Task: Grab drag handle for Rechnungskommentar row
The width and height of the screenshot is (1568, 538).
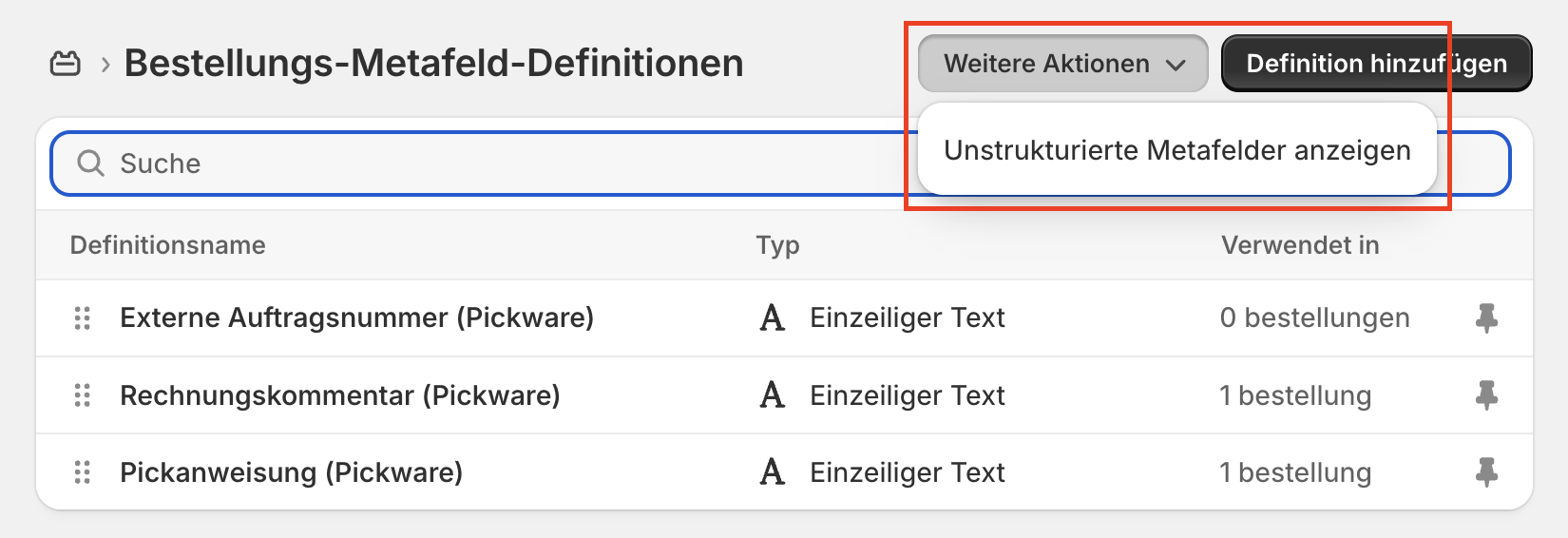Action: click(83, 395)
